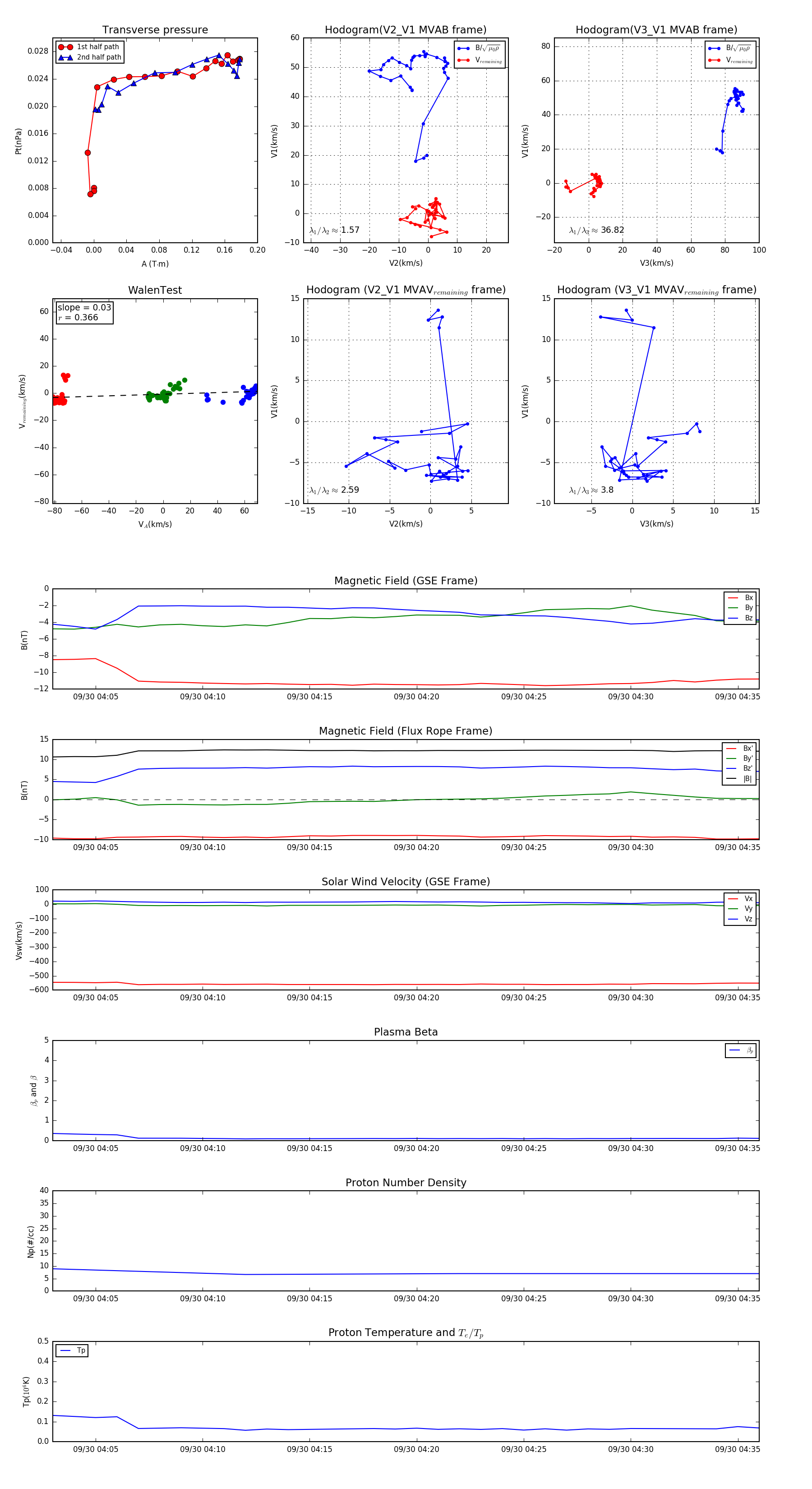Click "Proton Temperature and Te/Tp" title
This screenshot has height=1489, width=812.
tap(406, 1333)
